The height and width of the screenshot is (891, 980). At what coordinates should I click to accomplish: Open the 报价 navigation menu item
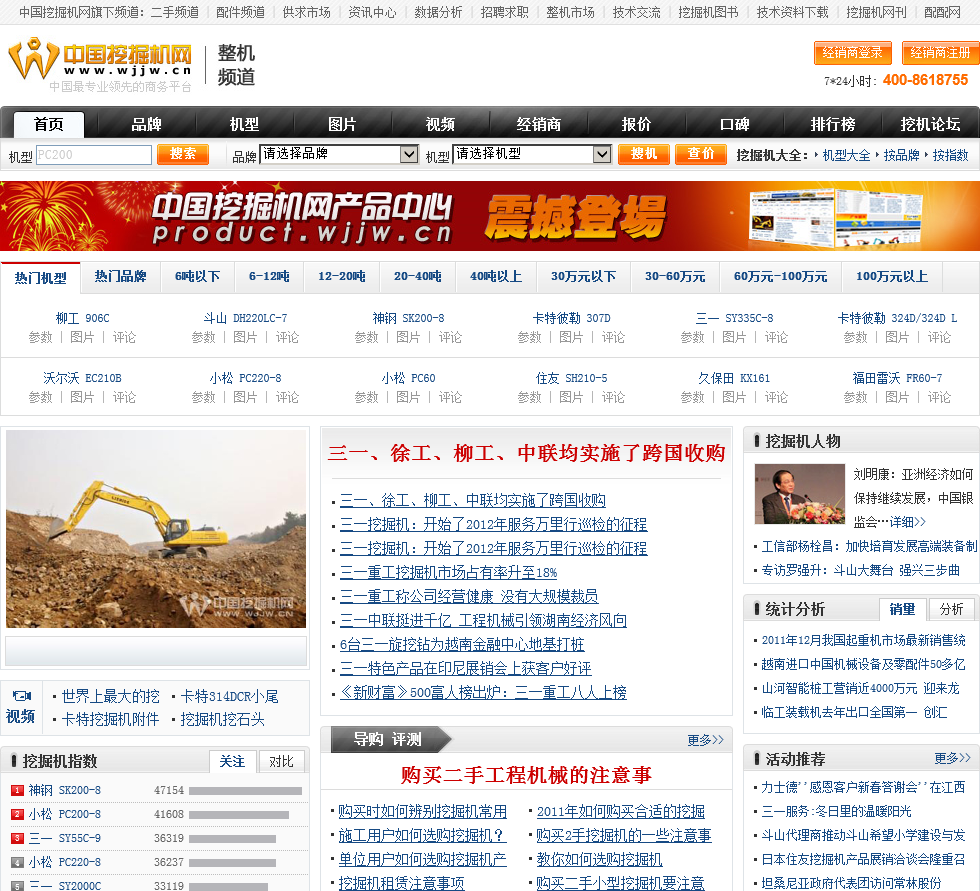(x=636, y=124)
